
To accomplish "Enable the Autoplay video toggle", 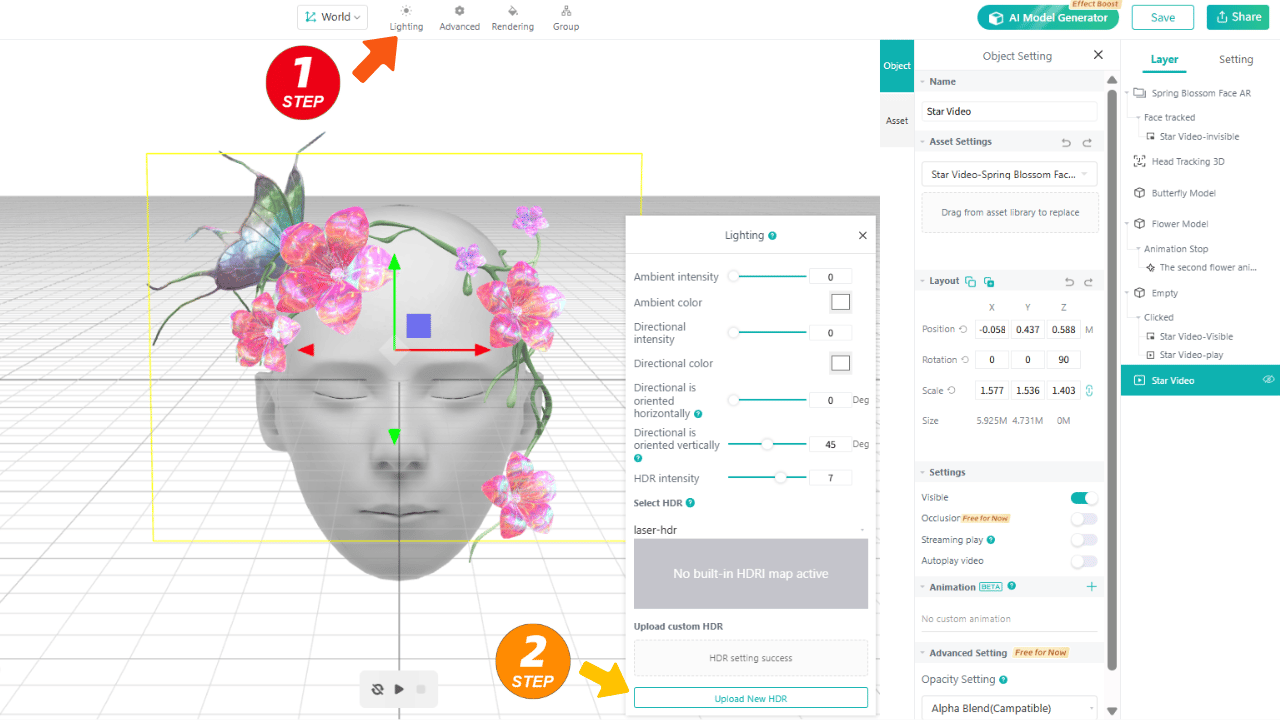I will pos(1083,561).
